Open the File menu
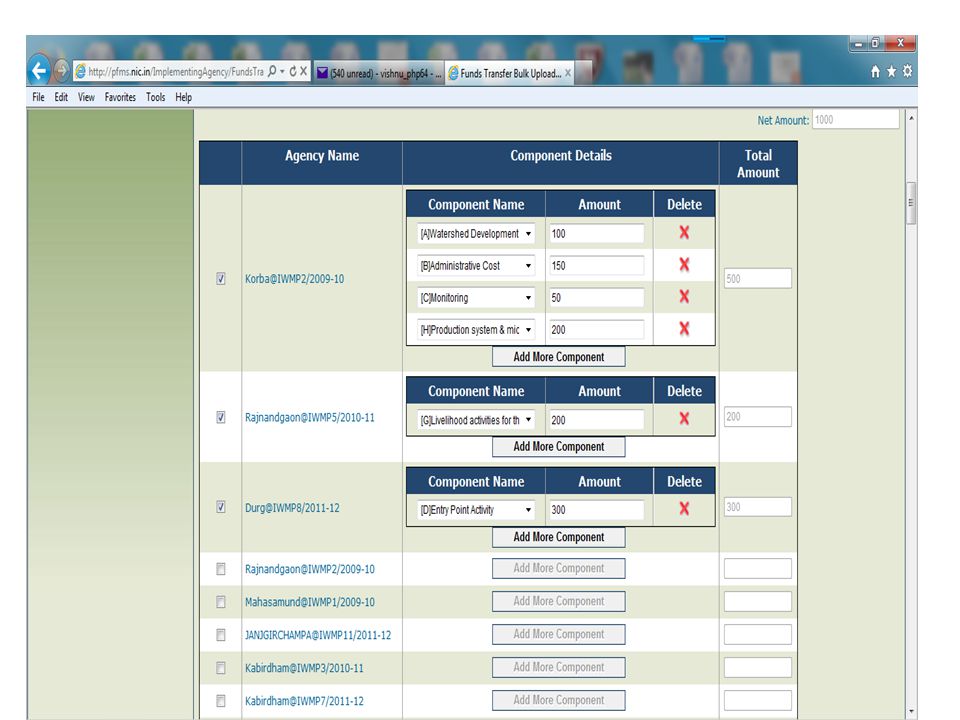The image size is (960, 720). pyautogui.click(x=38, y=97)
